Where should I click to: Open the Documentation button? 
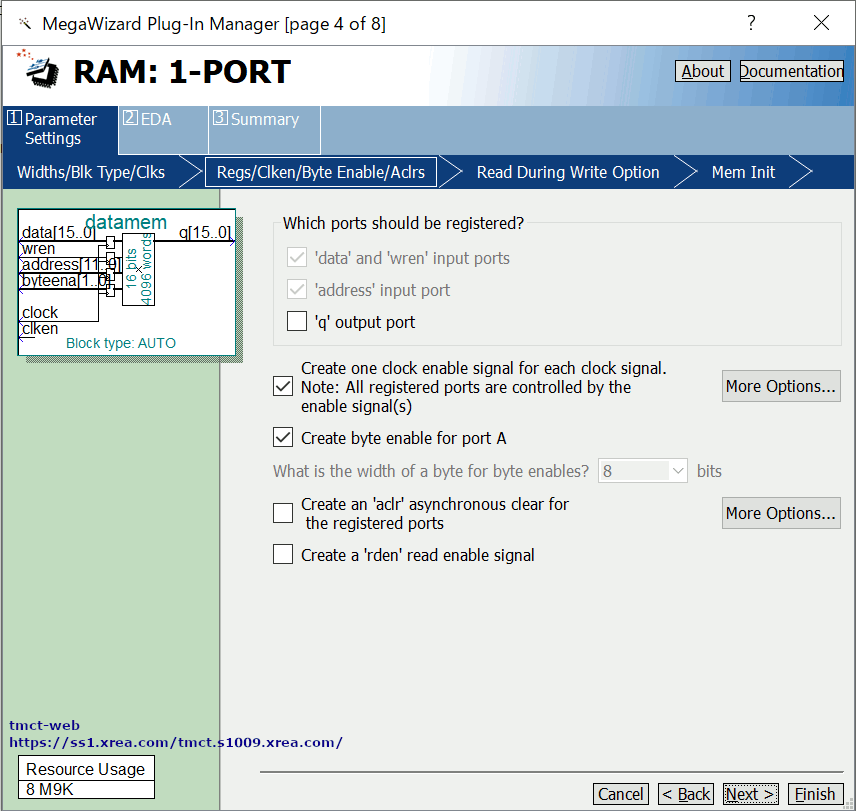coord(792,71)
